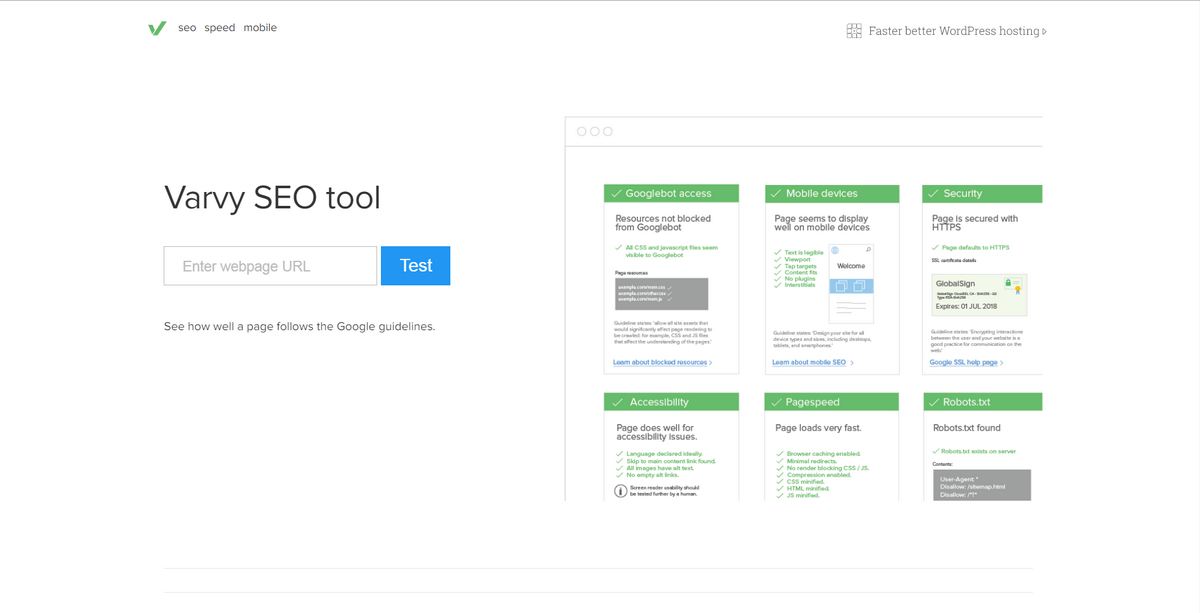Open the speed navigation item
The width and height of the screenshot is (1200, 613).
point(220,28)
